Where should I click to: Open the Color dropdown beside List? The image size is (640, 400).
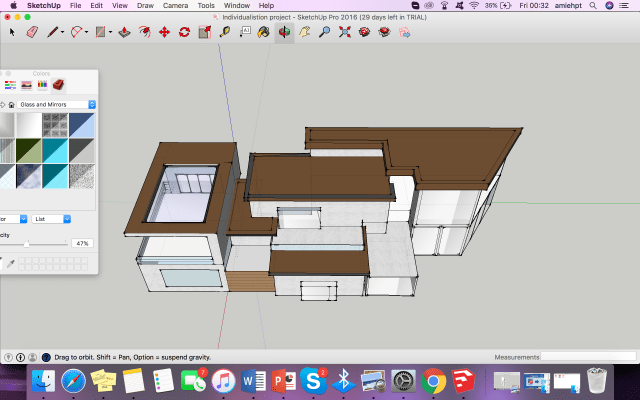pyautogui.click(x=13, y=219)
